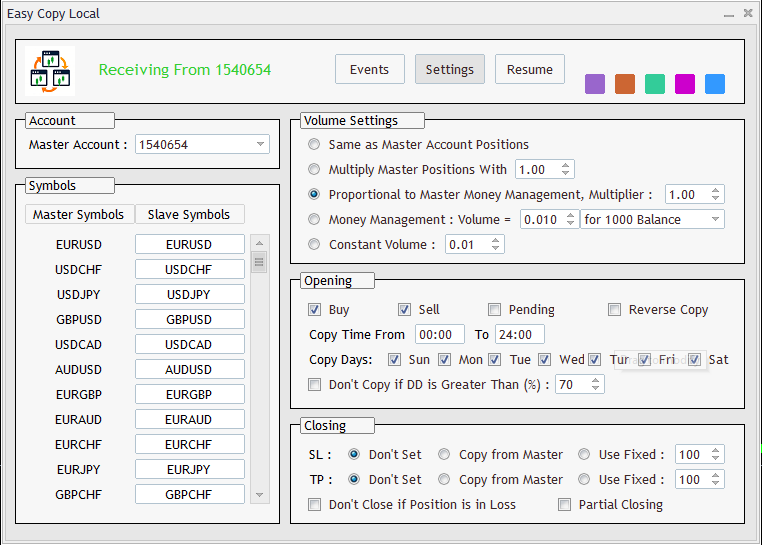Toggle the Sat copy day checkbox
762x545 pixels.
(694, 360)
